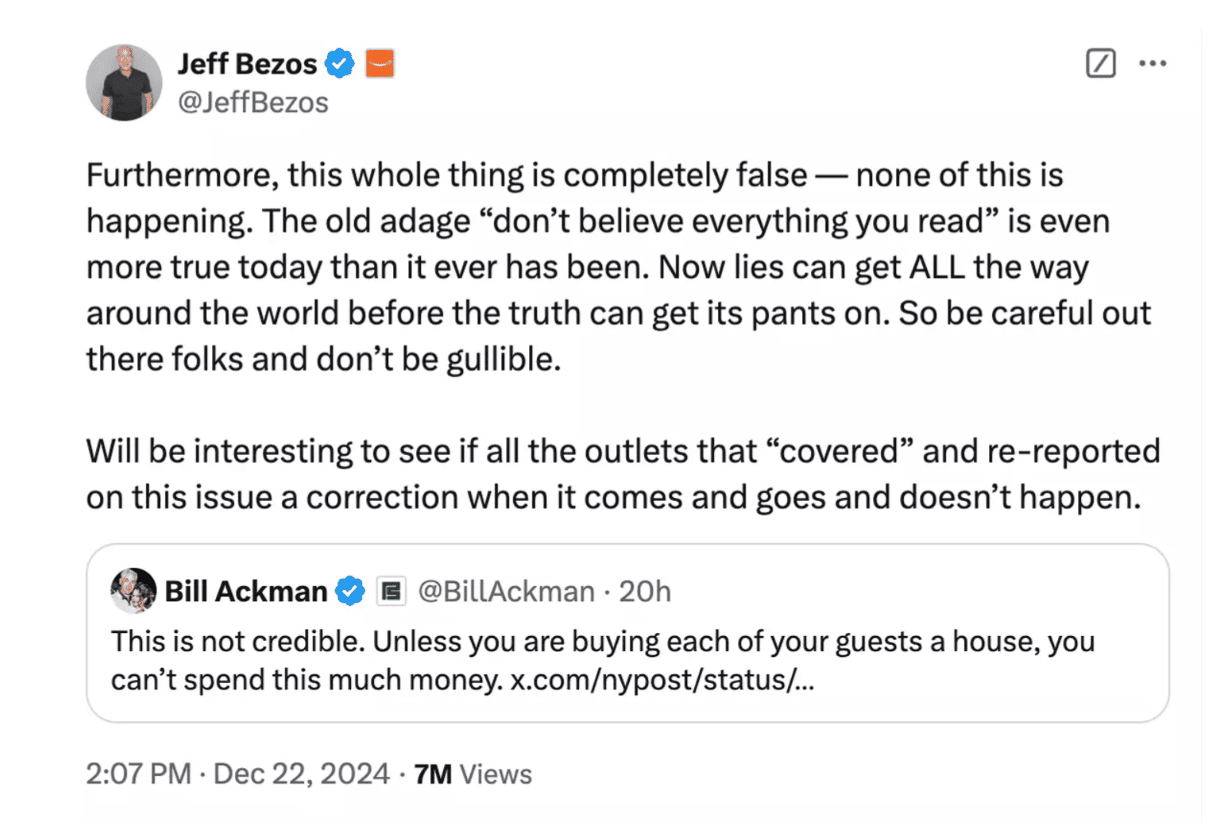1220x829 pixels.
Task: Click the Amazon affiliate badge beside Bezos's name
Action: point(380,62)
